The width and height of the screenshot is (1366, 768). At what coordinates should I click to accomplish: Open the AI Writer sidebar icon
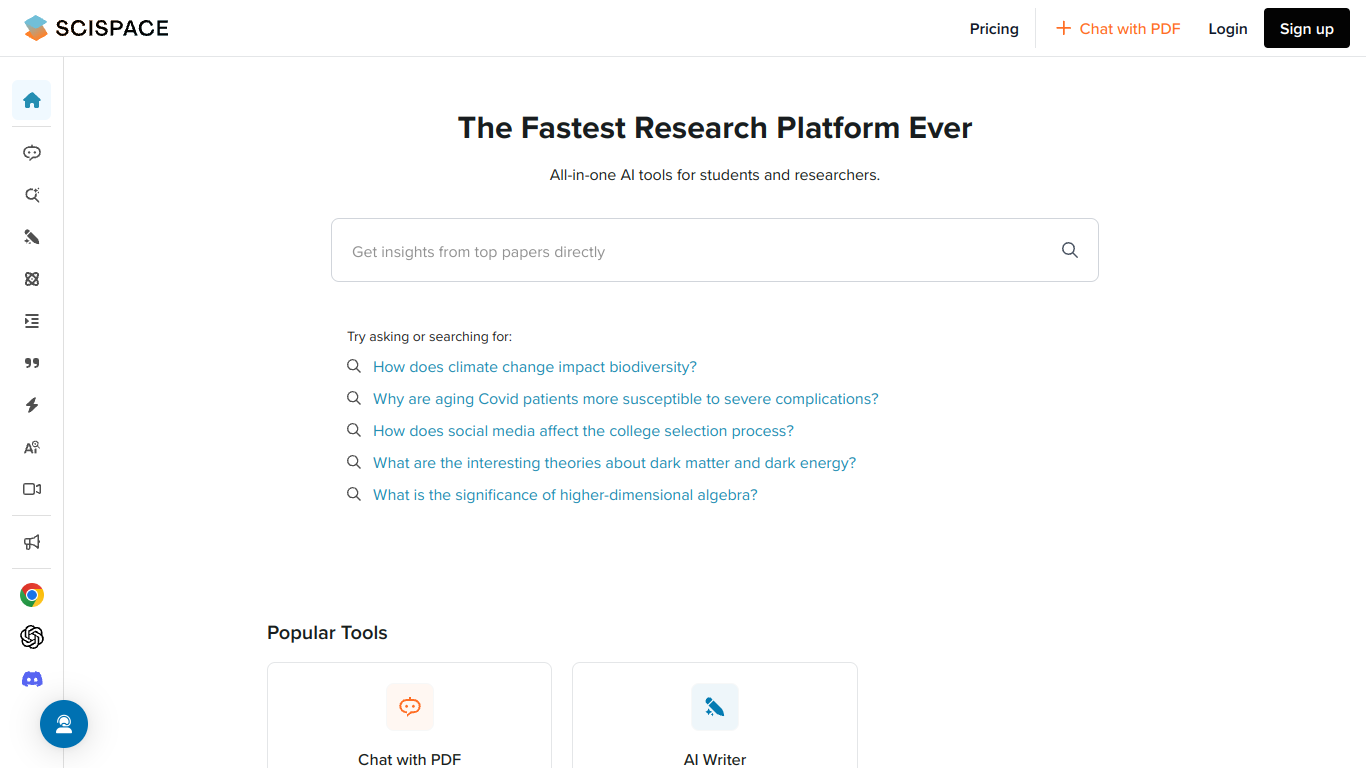tap(32, 237)
